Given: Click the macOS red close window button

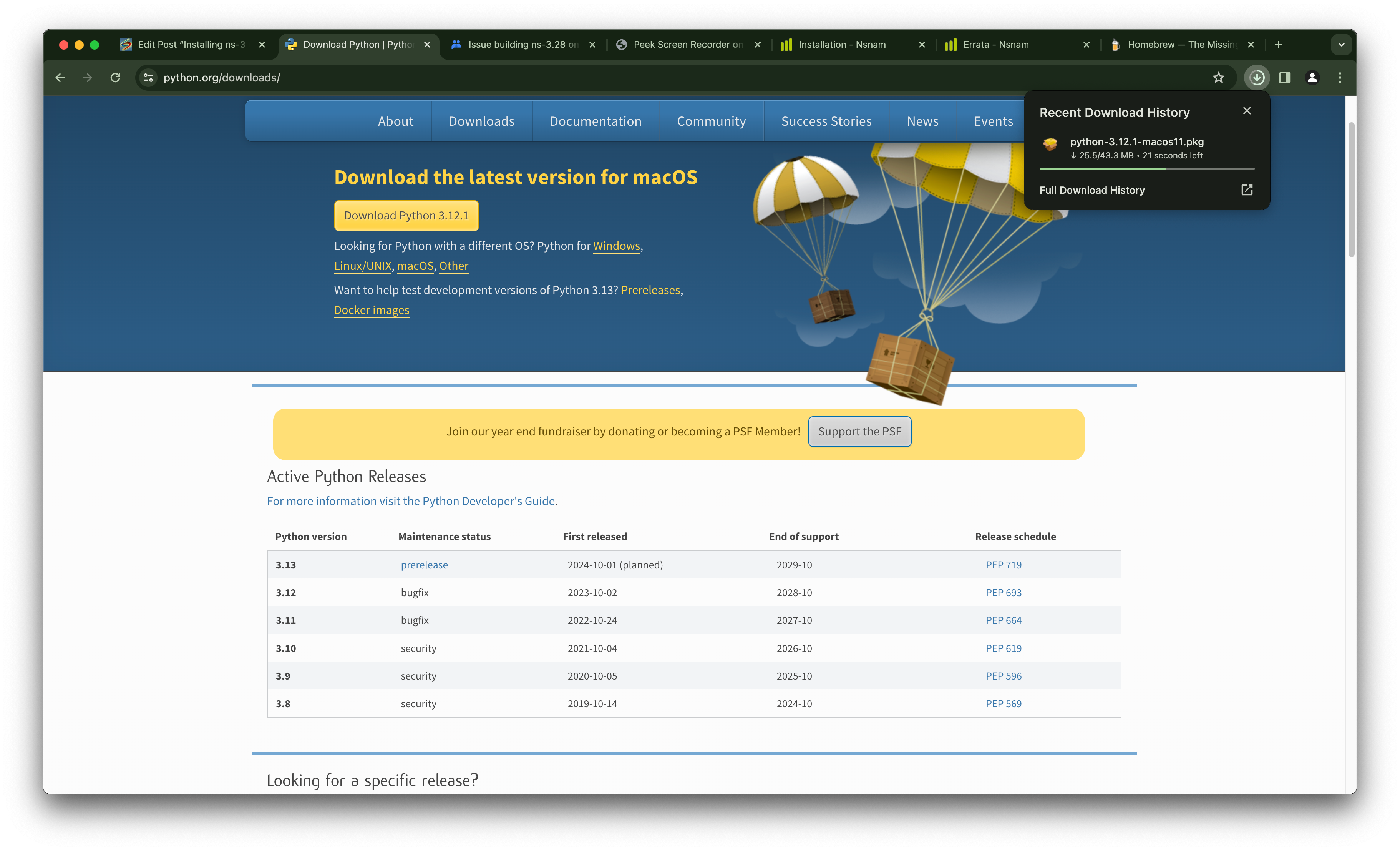Looking at the screenshot, I should [64, 44].
